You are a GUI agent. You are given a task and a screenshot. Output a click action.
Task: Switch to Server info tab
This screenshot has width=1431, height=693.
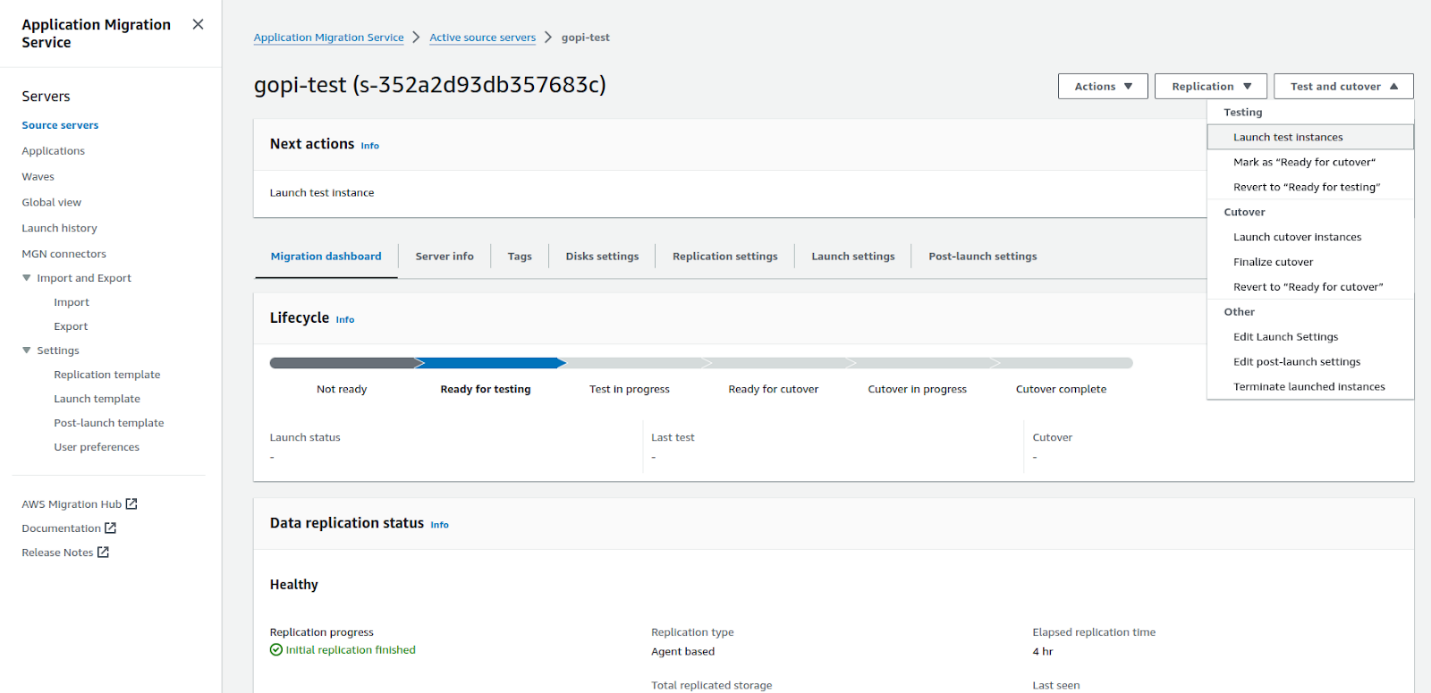445,256
